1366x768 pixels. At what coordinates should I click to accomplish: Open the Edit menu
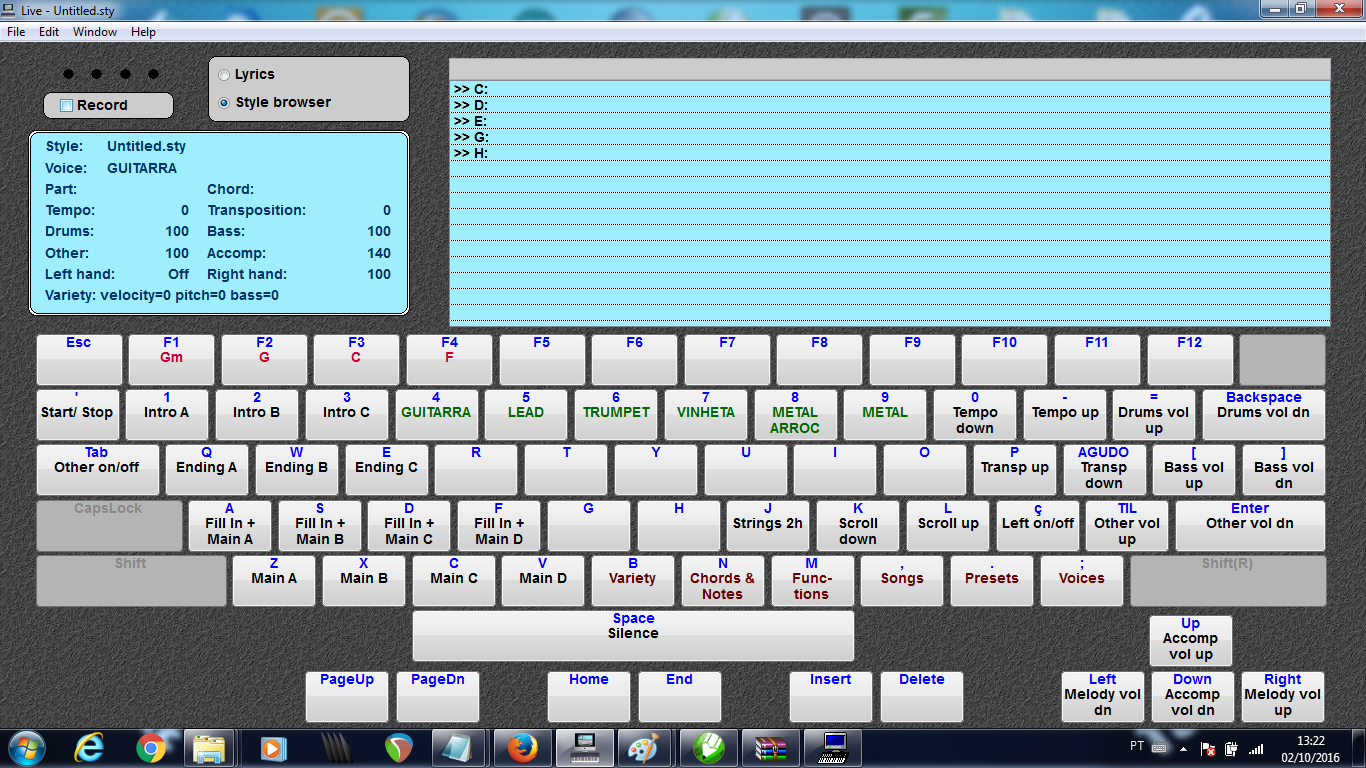pos(49,32)
